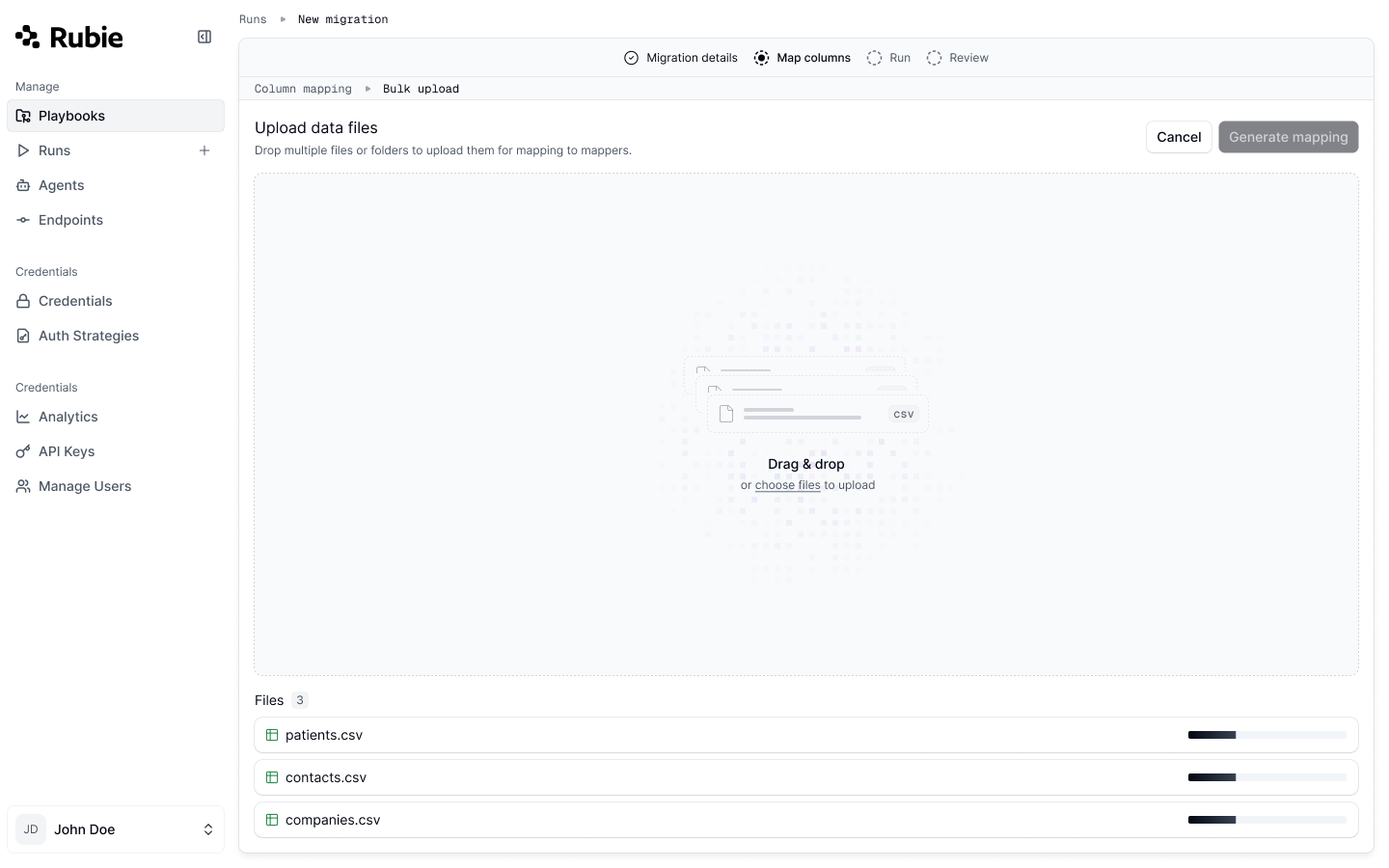Open Analytics via the chart icon
Viewport: 1389px width, 868px height.
pos(23,417)
